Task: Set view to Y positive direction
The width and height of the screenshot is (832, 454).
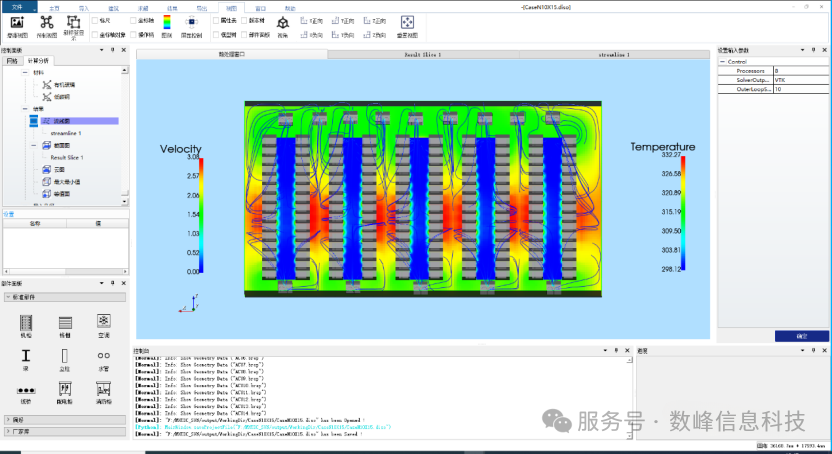Action: 343,21
